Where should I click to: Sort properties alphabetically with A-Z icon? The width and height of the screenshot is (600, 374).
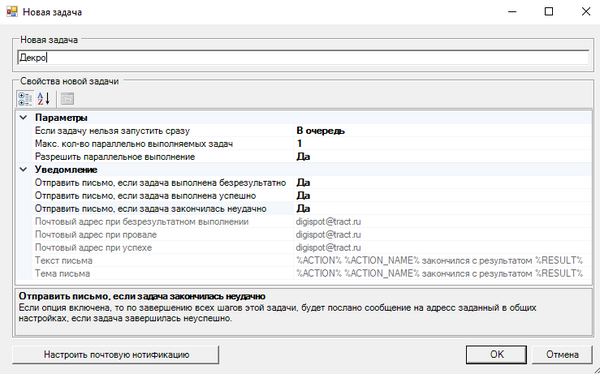(44, 99)
